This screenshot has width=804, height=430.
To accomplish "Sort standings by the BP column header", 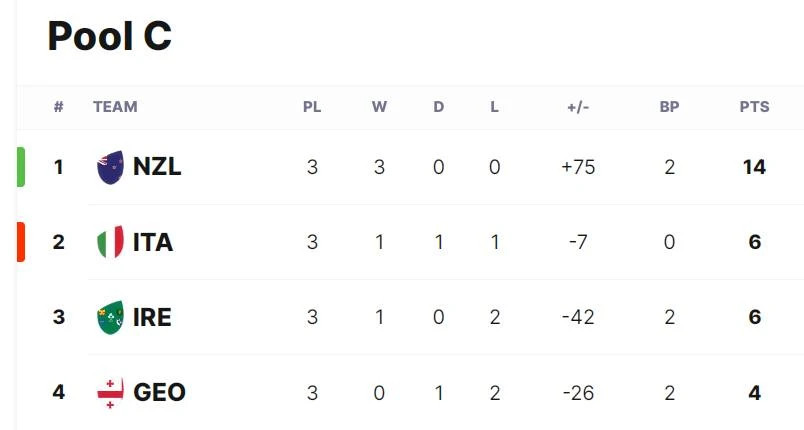I will click(669, 107).
